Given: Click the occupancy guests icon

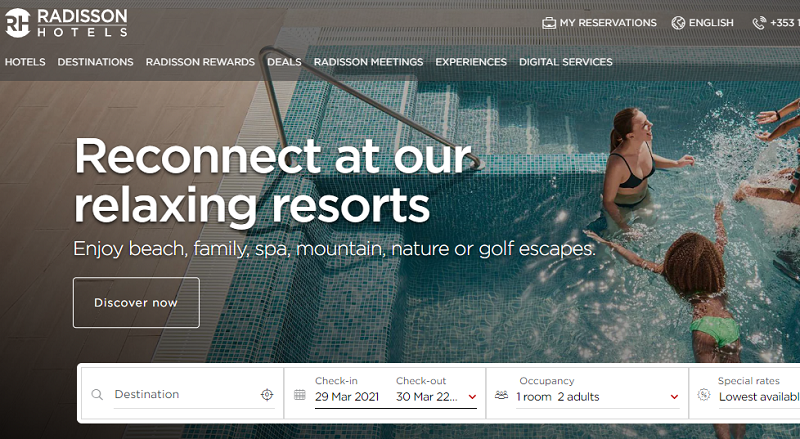Looking at the screenshot, I should [x=502, y=395].
